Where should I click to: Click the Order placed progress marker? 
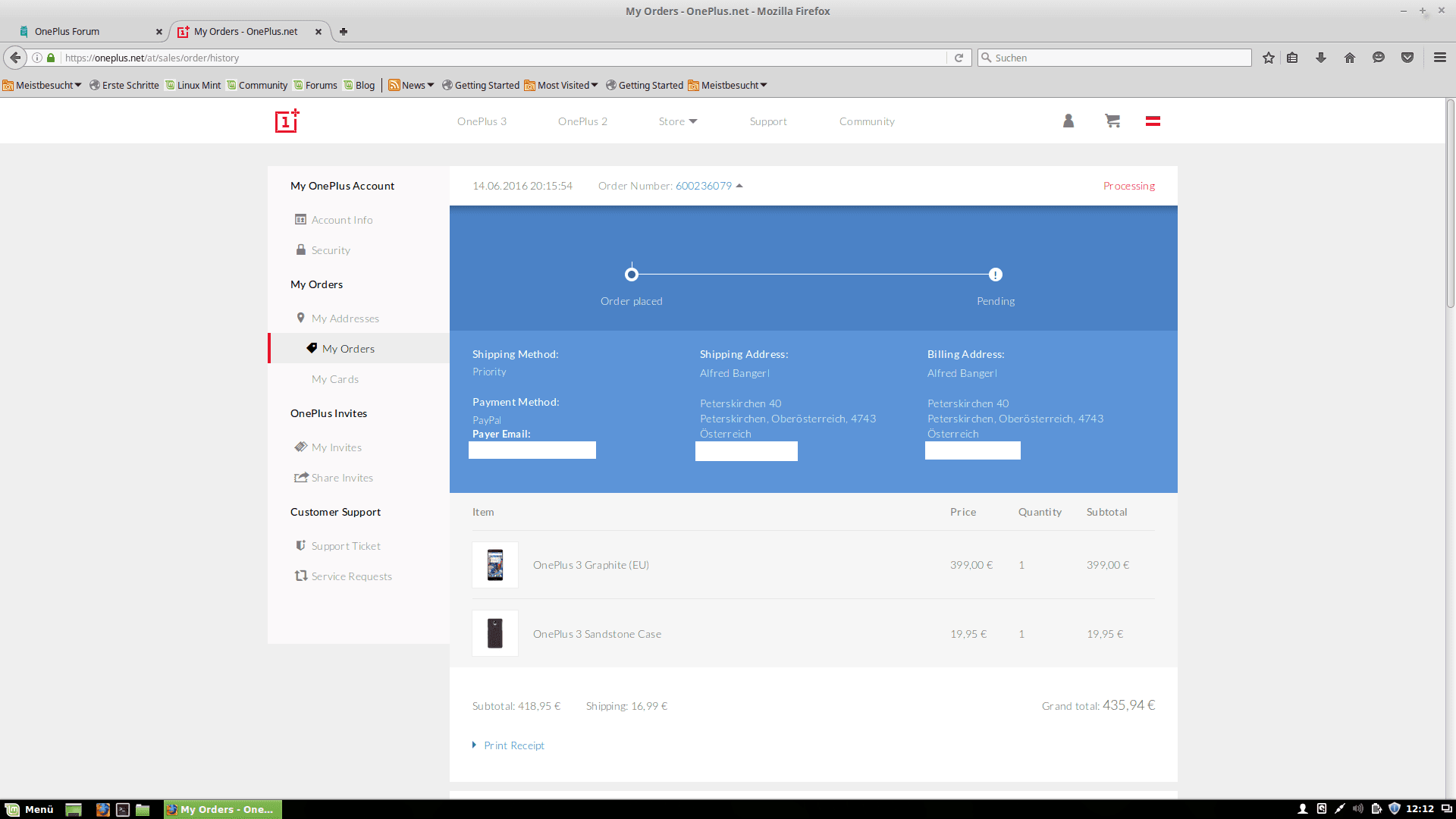(x=632, y=274)
